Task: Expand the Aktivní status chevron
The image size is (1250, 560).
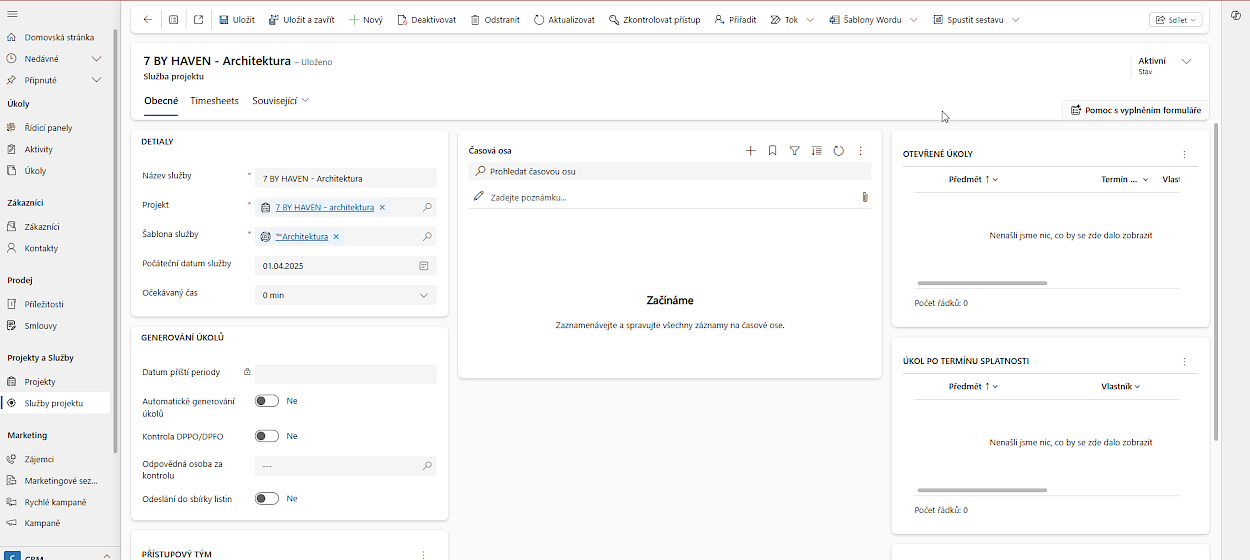Action: click(x=1187, y=62)
